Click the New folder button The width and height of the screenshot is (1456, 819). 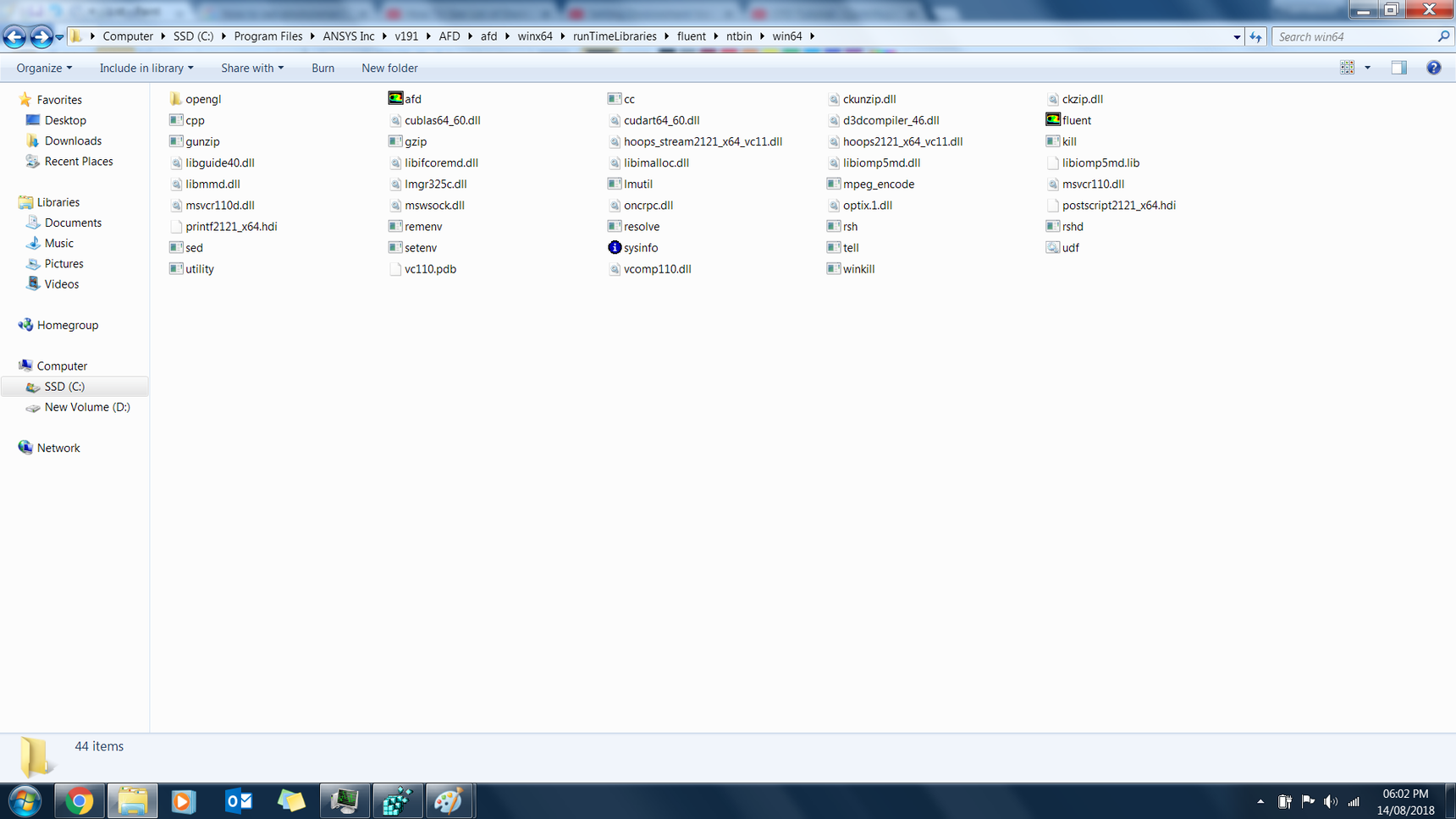coord(389,68)
